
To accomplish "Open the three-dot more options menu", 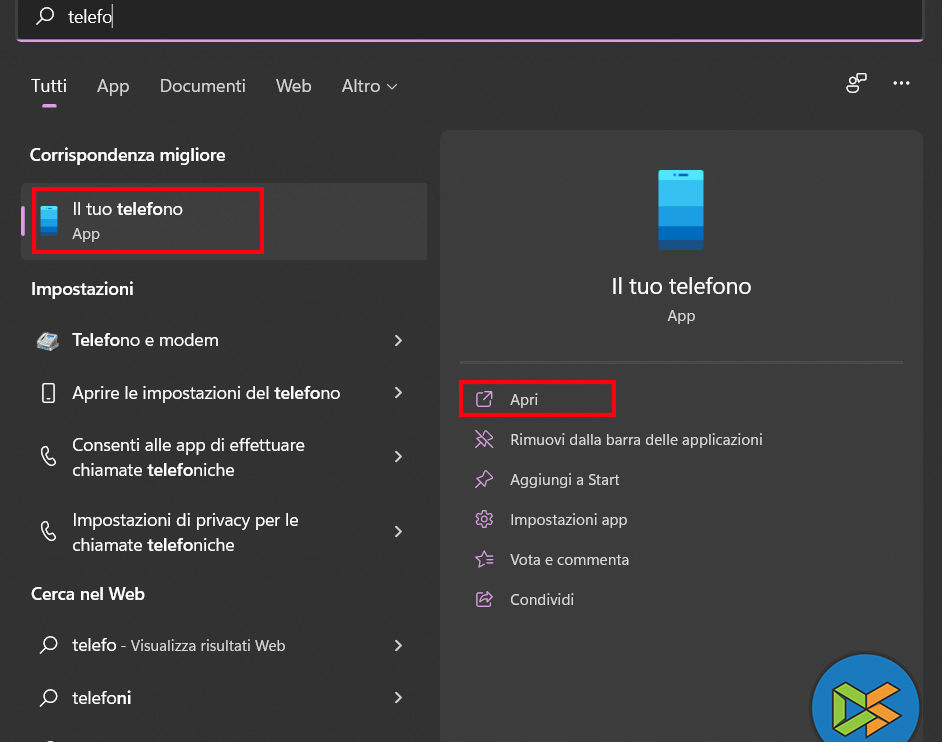I will (902, 84).
